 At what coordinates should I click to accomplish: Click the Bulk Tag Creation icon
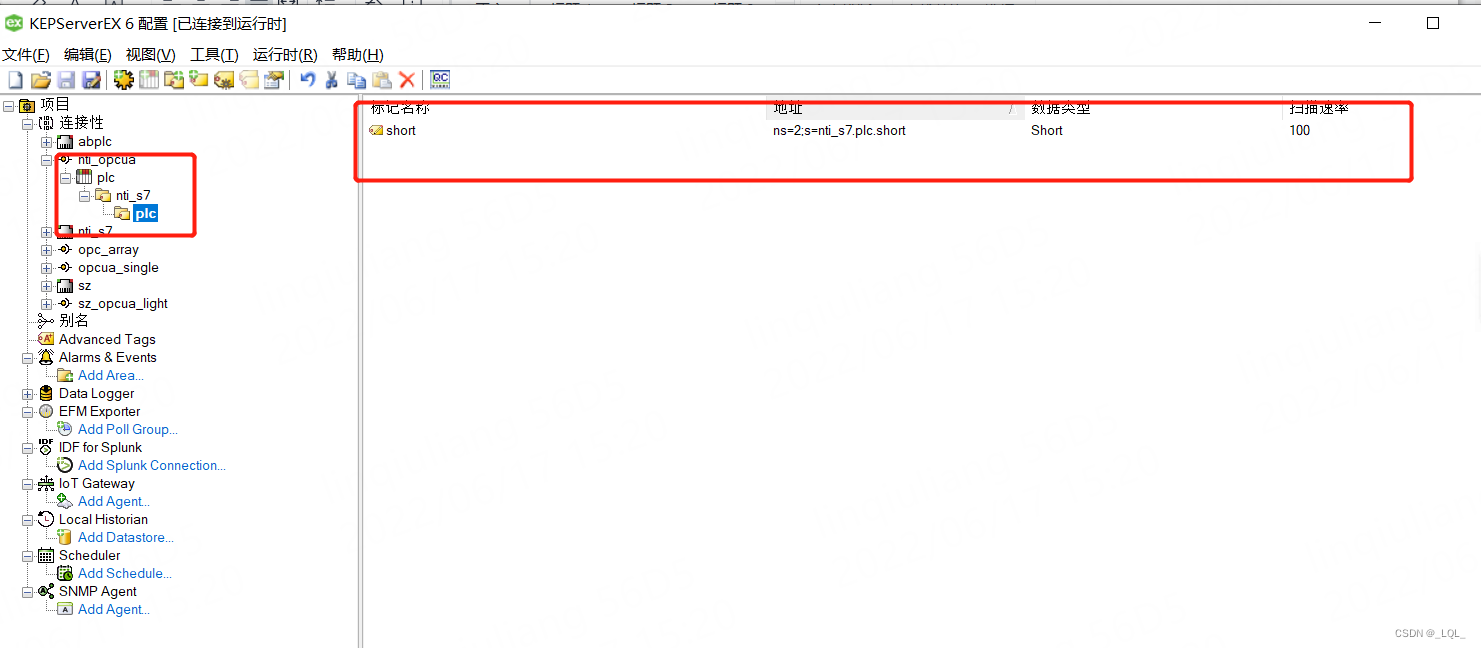(x=224, y=80)
